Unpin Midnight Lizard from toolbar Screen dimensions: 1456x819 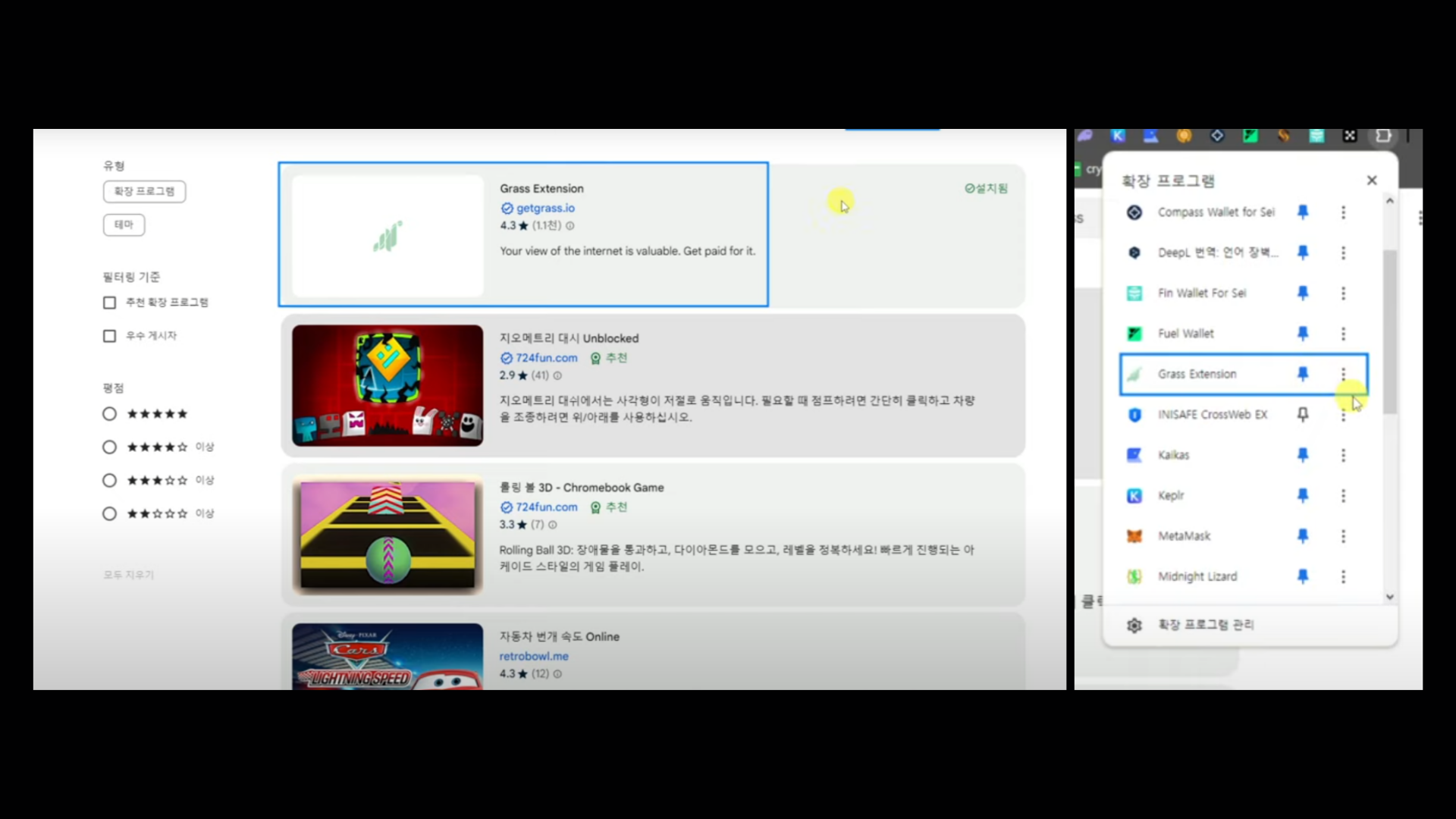(1303, 576)
